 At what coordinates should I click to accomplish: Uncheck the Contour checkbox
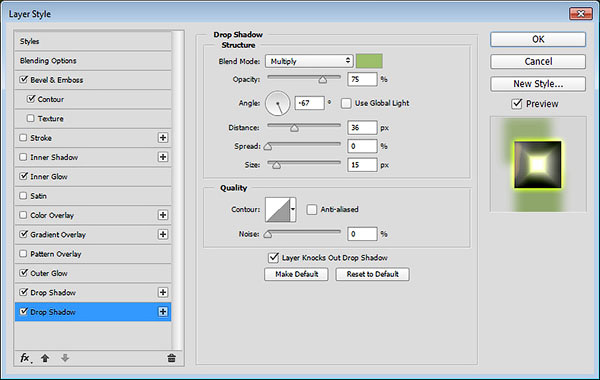[x=31, y=99]
